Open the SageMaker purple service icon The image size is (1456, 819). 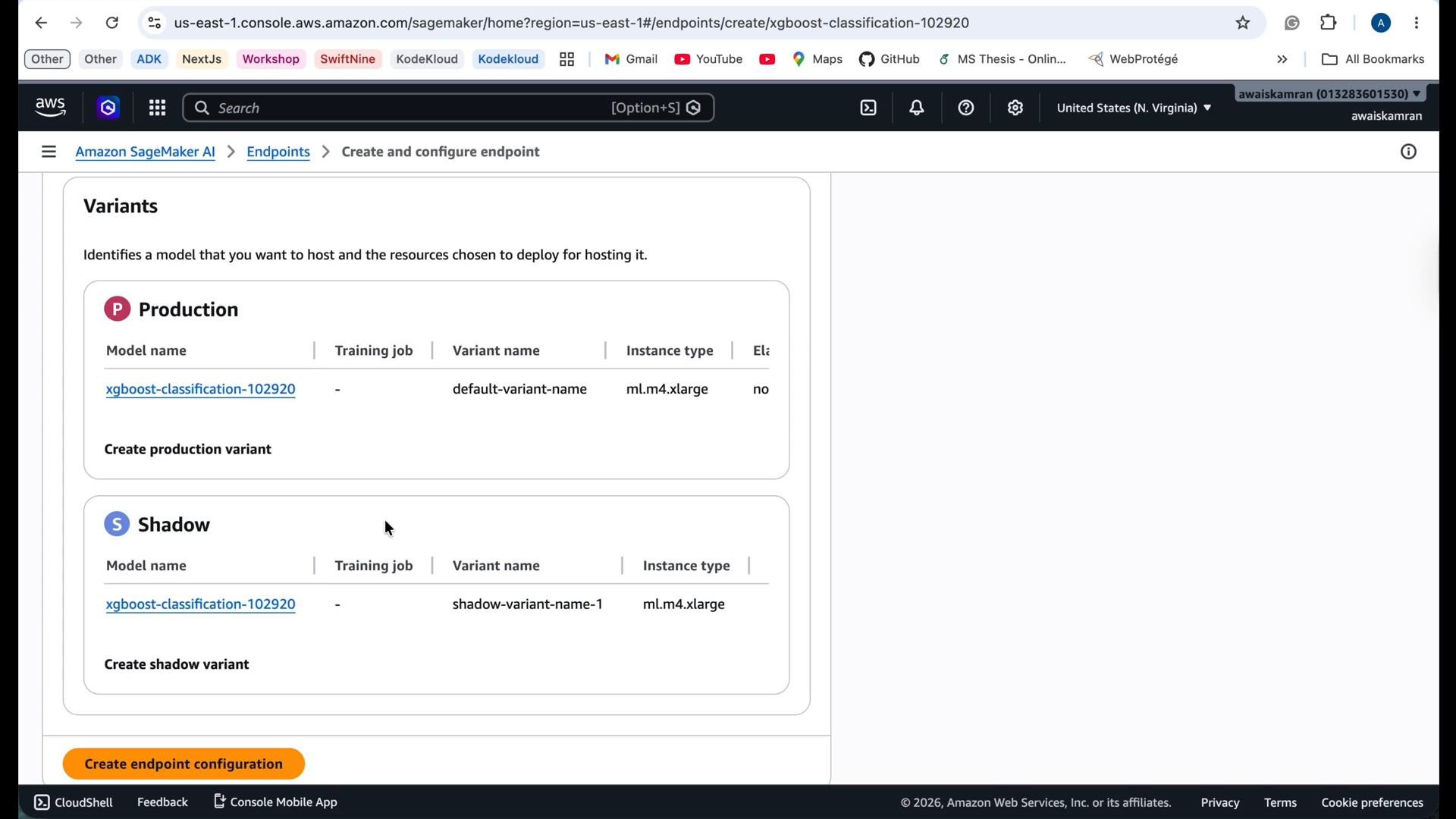point(108,108)
